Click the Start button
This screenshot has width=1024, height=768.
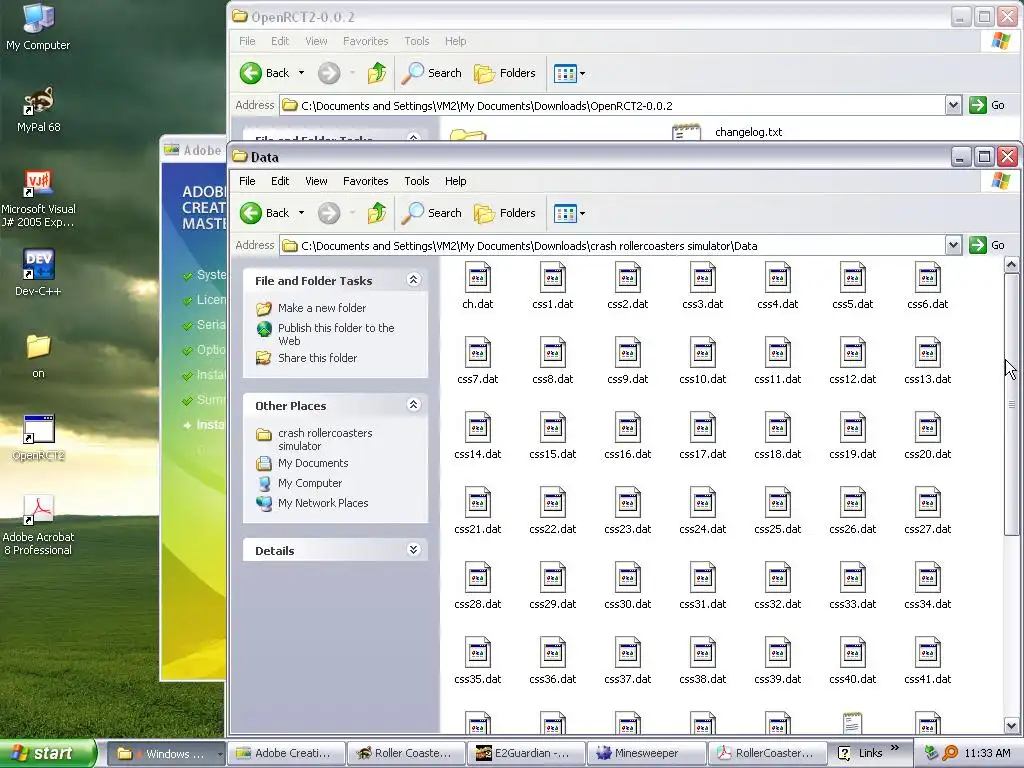coord(48,753)
